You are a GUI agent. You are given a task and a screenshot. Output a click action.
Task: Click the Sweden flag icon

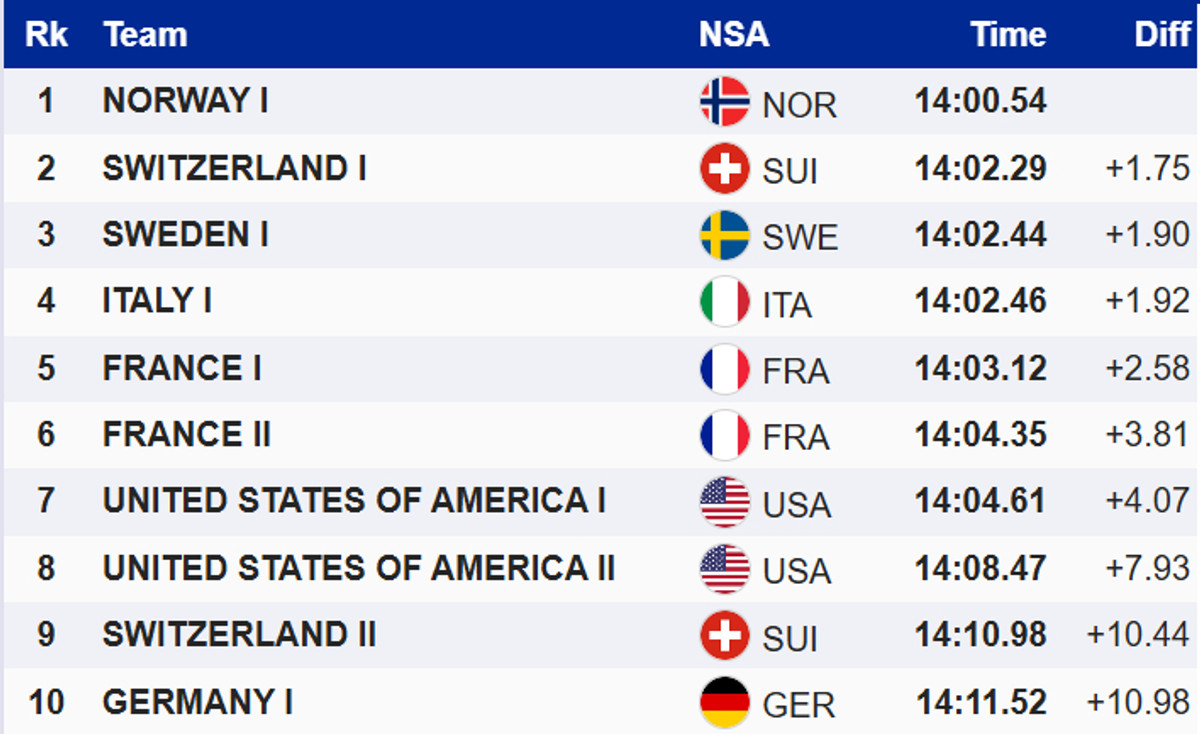(724, 235)
